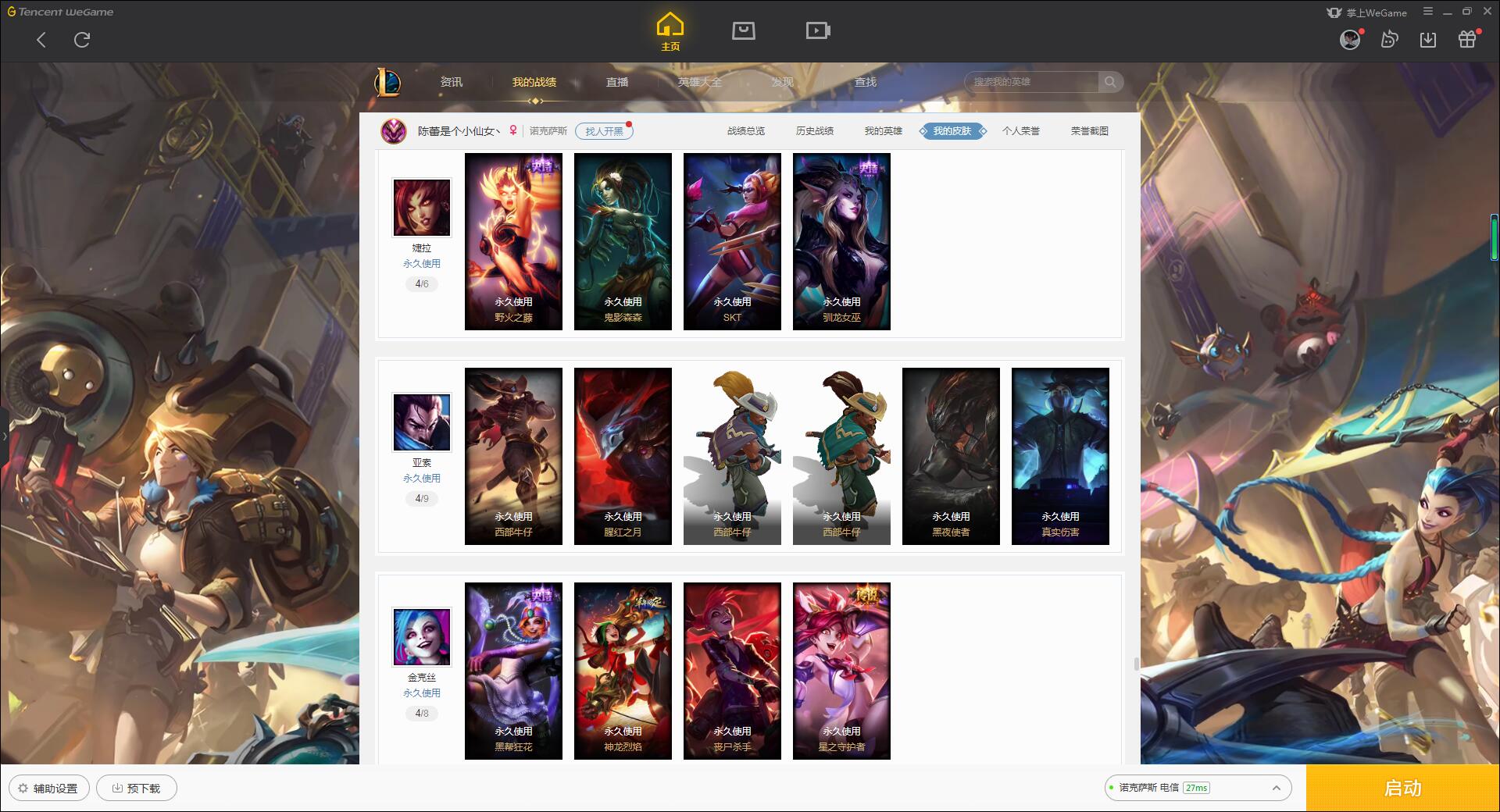Screen dimensions: 1500x812
Task: Click the 预下载 button
Action: tap(137, 788)
